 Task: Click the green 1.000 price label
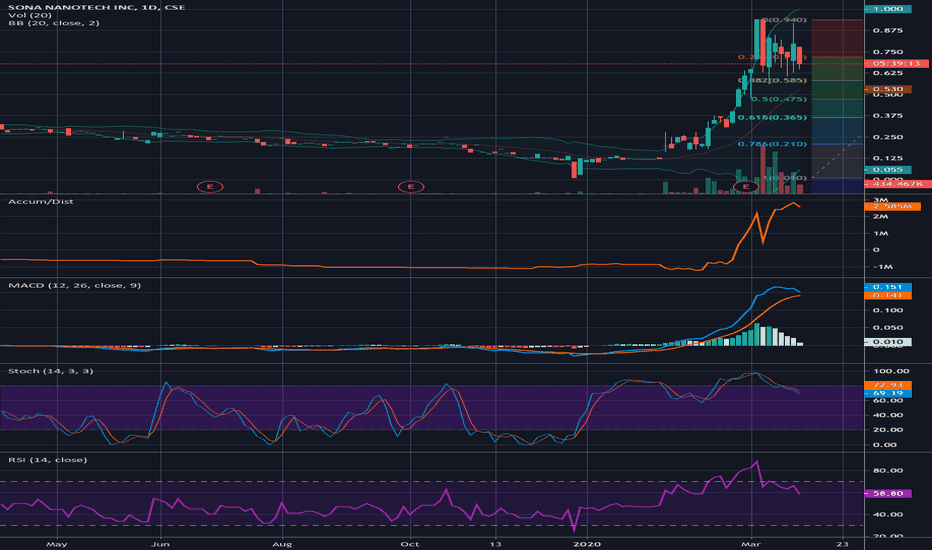pos(887,9)
